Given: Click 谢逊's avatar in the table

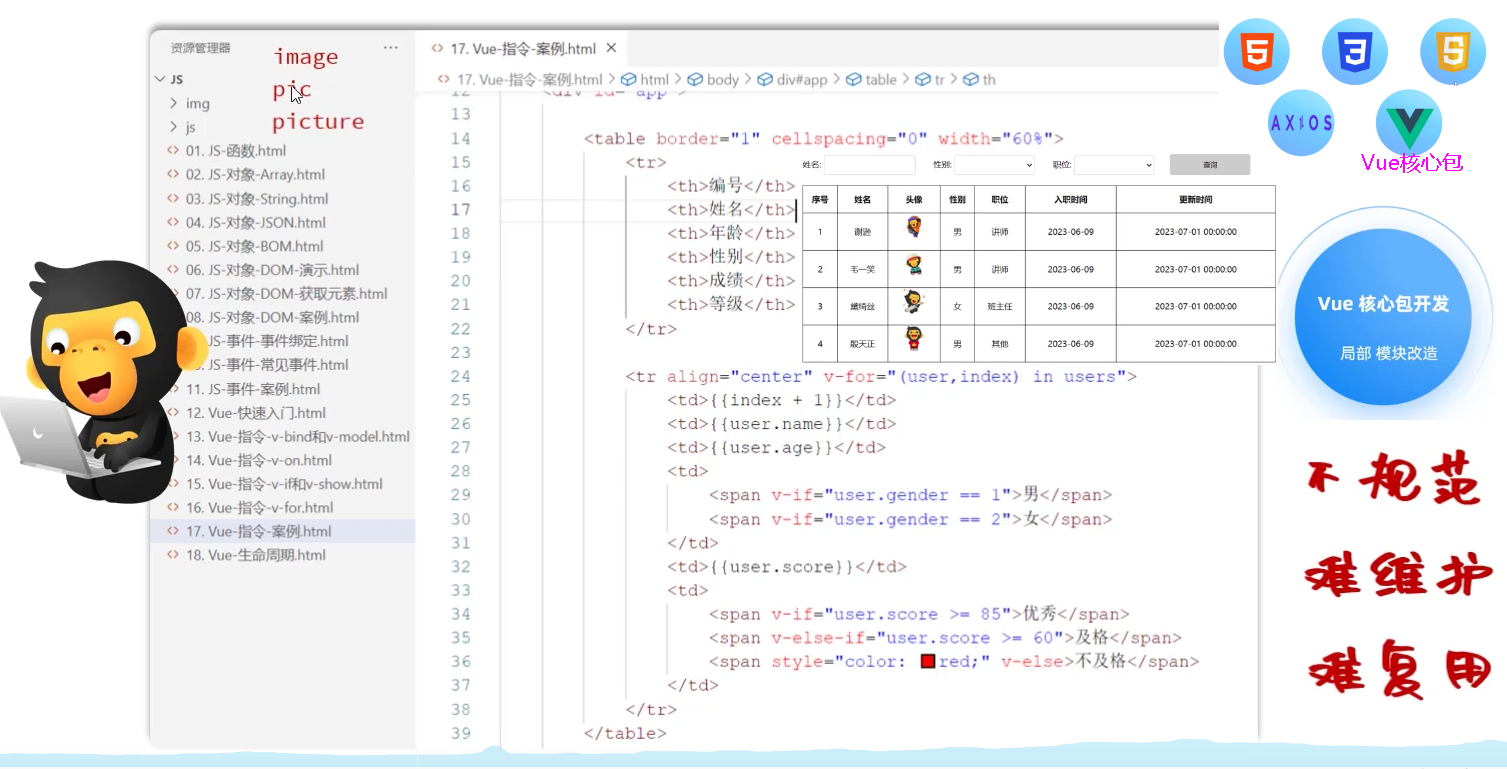Looking at the screenshot, I should coord(913,228).
